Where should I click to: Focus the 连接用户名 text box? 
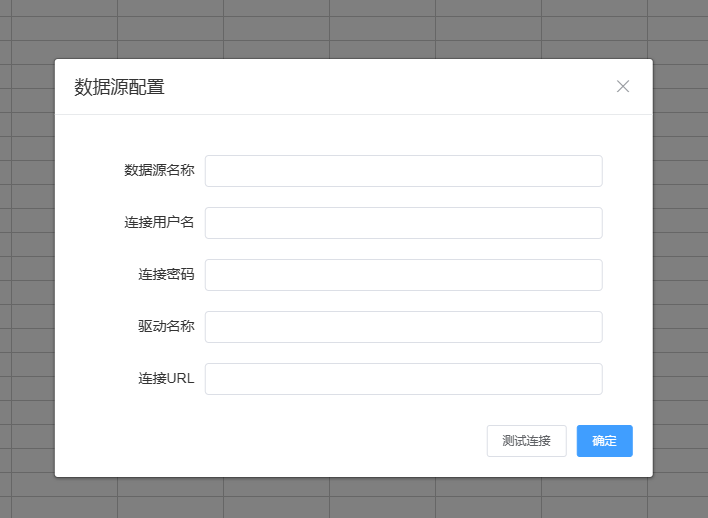(403, 223)
